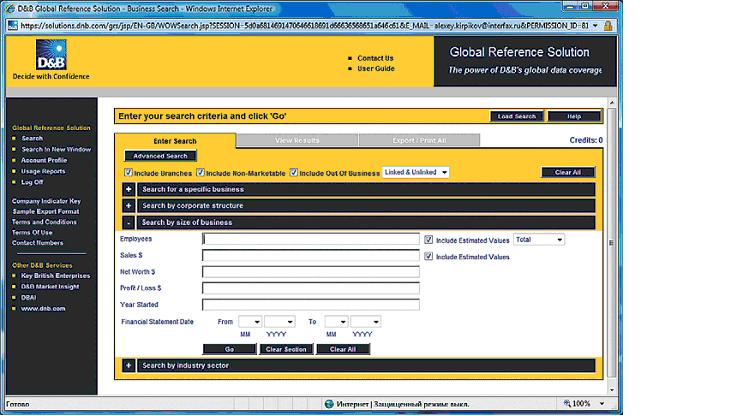Open D&B Market Insight link
The image size is (736, 416).
(x=50, y=286)
